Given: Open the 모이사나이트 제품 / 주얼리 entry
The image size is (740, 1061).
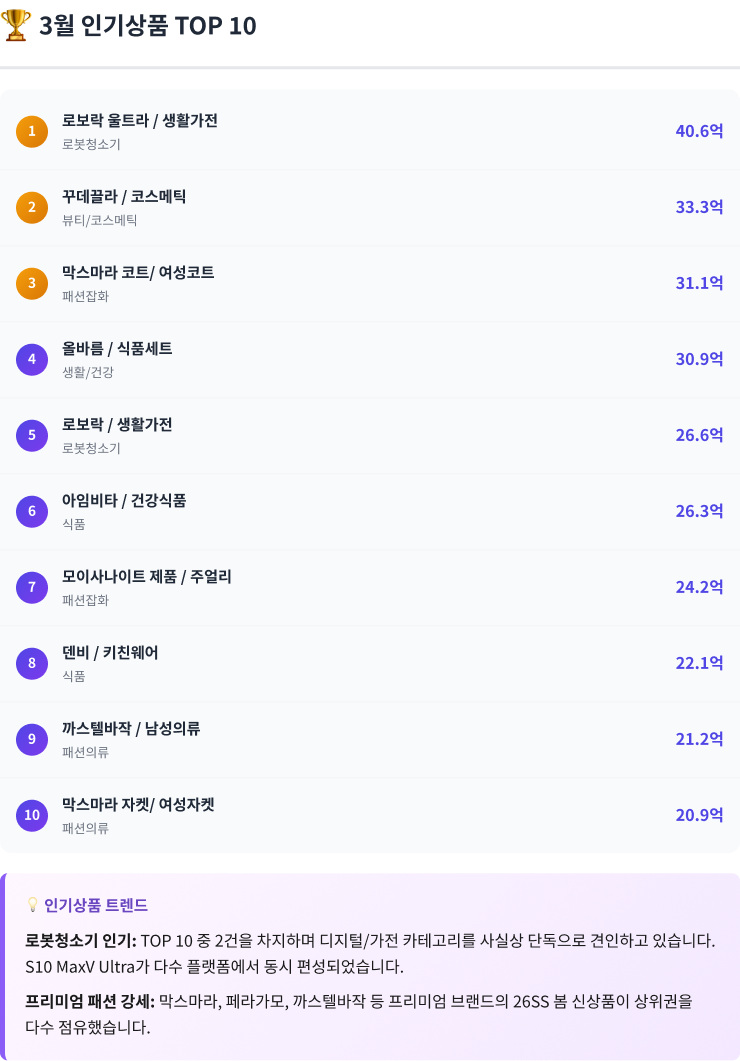Looking at the screenshot, I should 147,577.
